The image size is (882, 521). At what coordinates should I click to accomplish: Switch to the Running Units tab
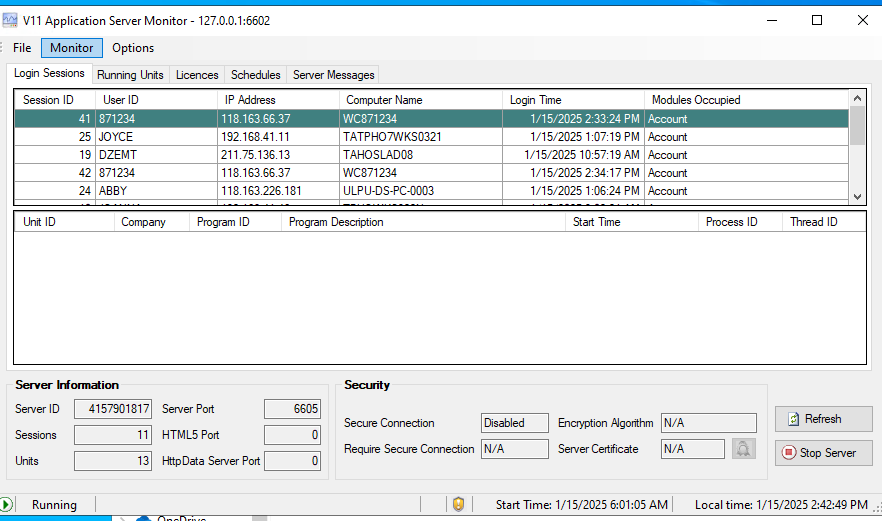(130, 75)
